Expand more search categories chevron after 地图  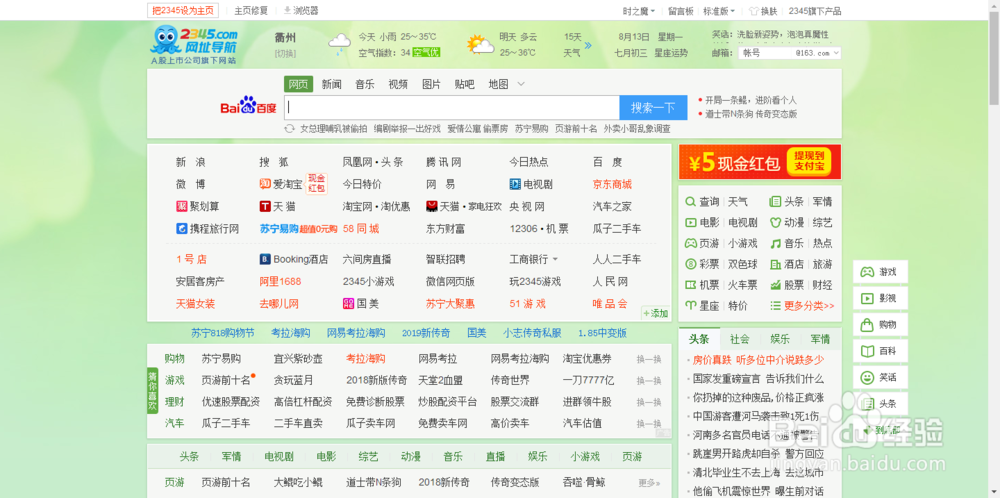[x=521, y=84]
